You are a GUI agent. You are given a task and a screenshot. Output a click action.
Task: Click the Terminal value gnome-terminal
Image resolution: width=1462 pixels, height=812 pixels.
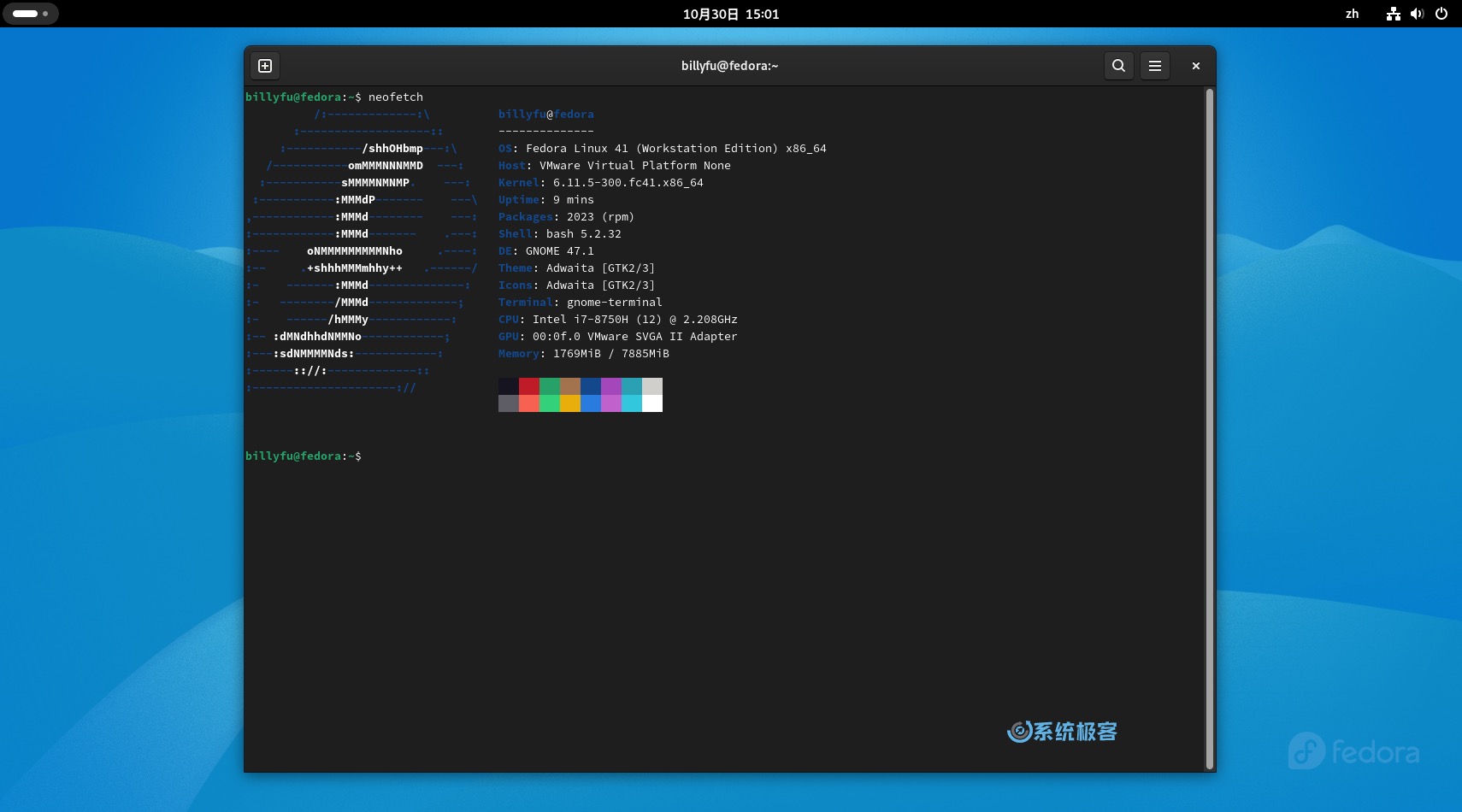click(615, 303)
